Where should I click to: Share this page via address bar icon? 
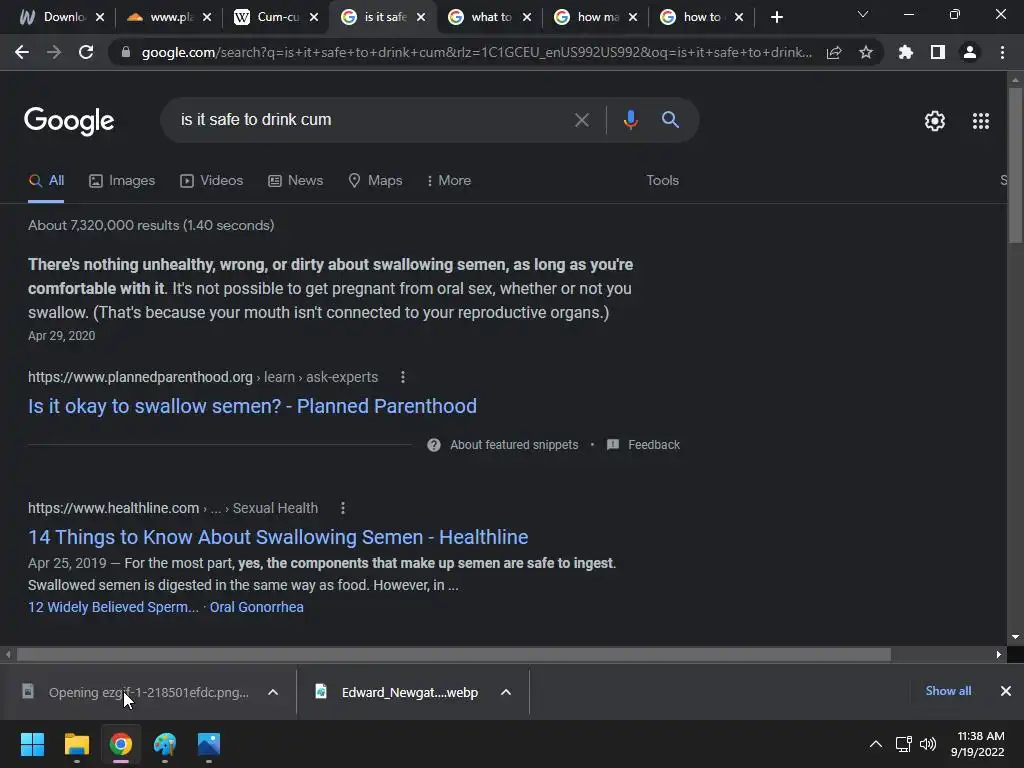[834, 52]
